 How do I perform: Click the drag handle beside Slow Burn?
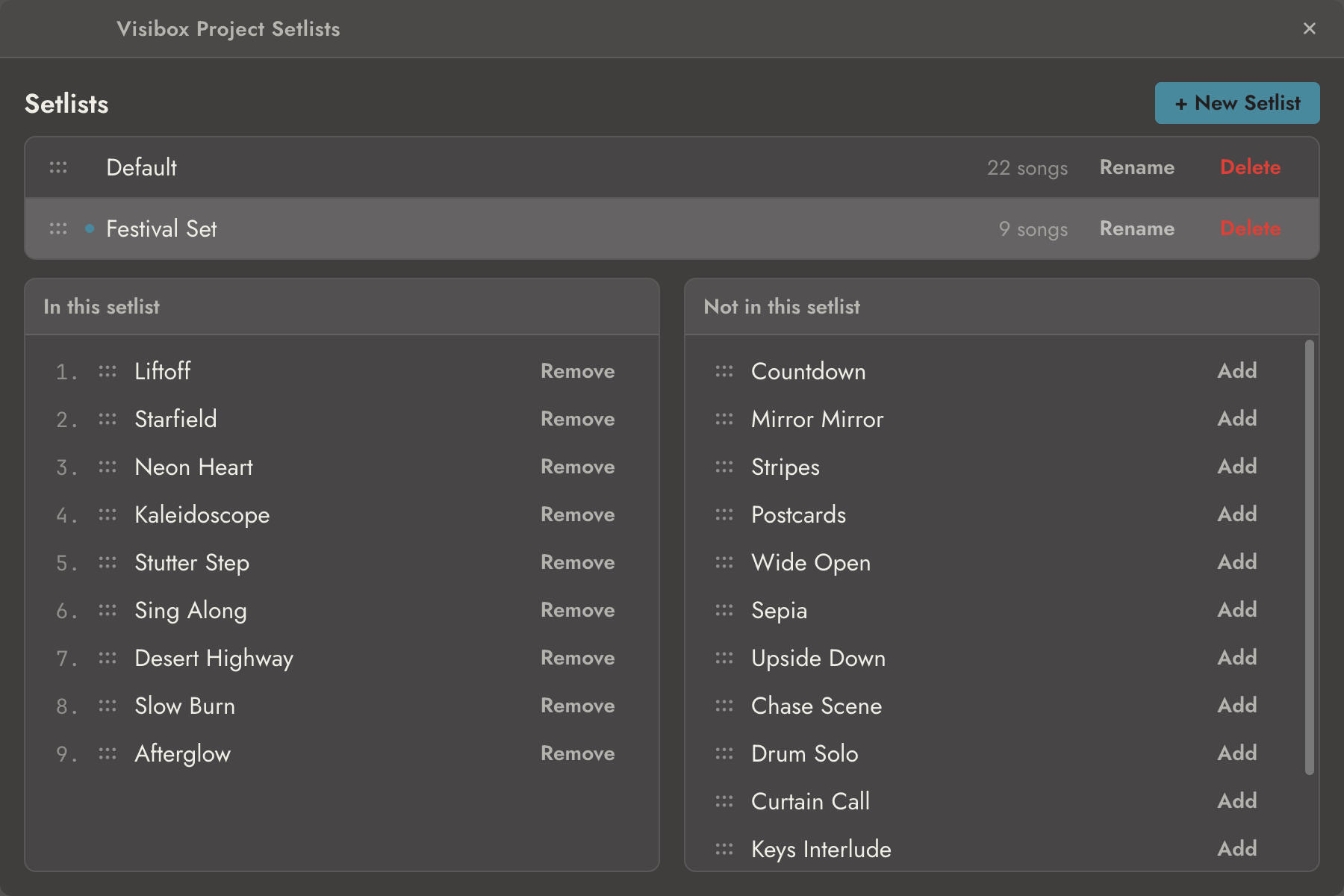pos(108,706)
